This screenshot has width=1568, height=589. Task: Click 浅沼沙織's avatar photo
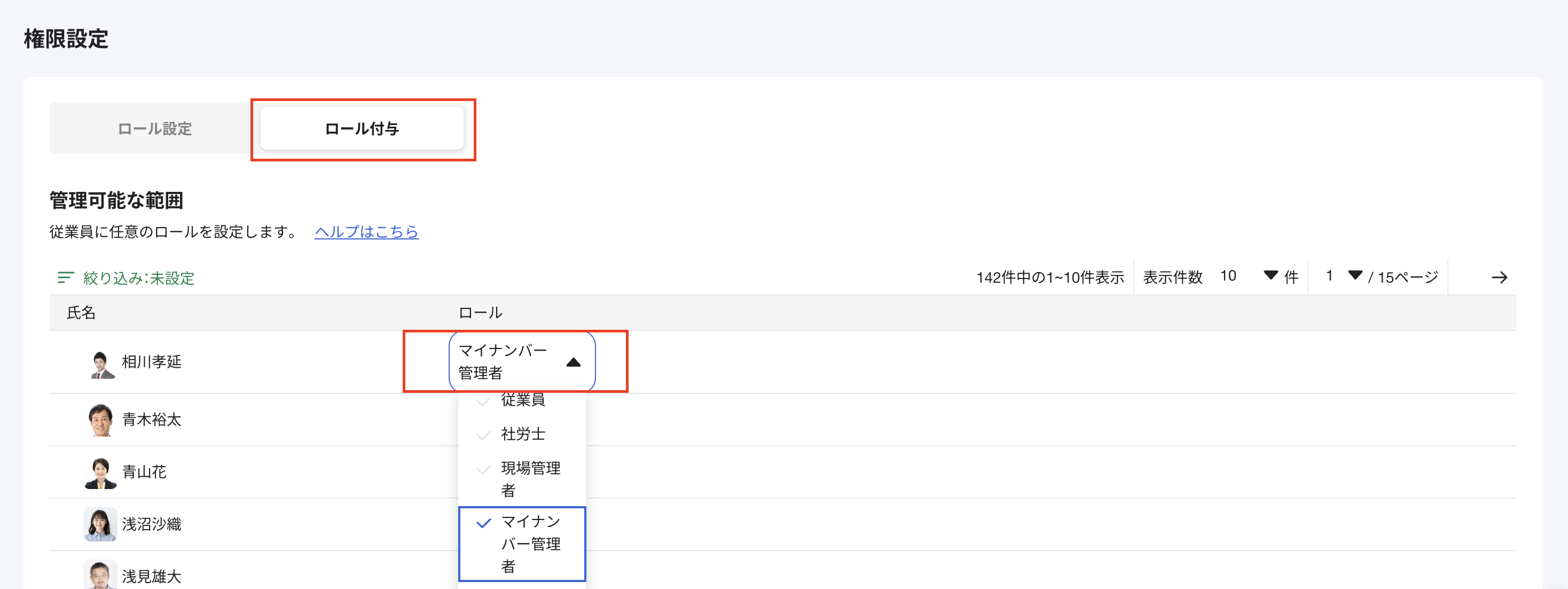pyautogui.click(x=100, y=524)
